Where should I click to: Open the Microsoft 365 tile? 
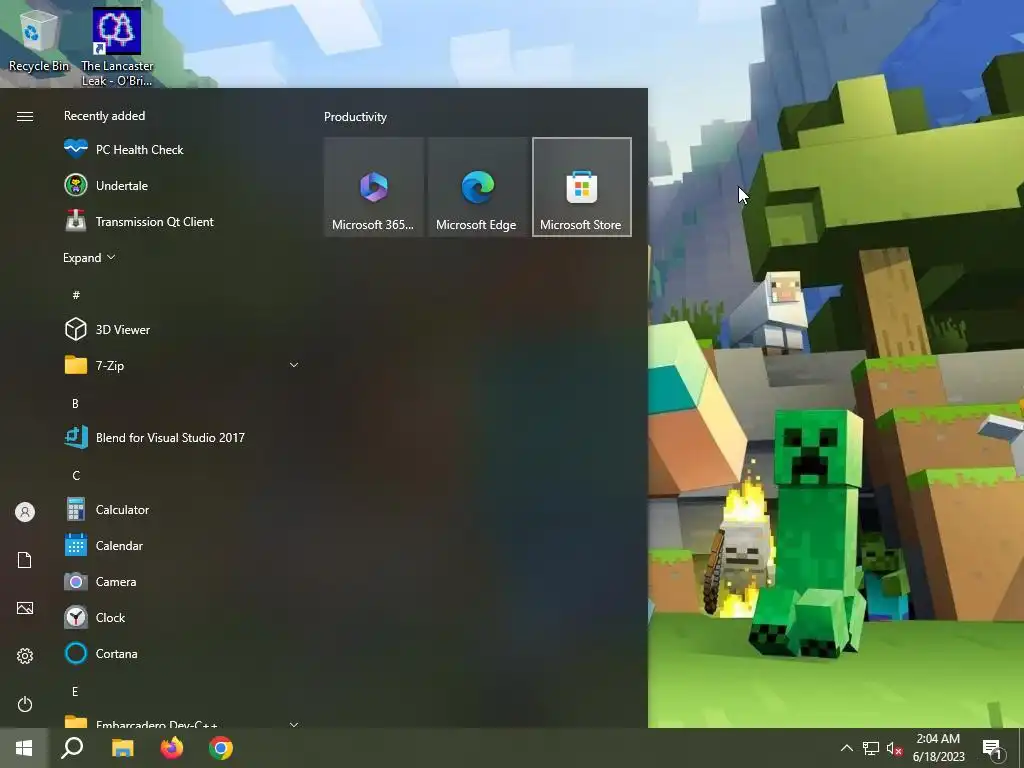coord(374,187)
